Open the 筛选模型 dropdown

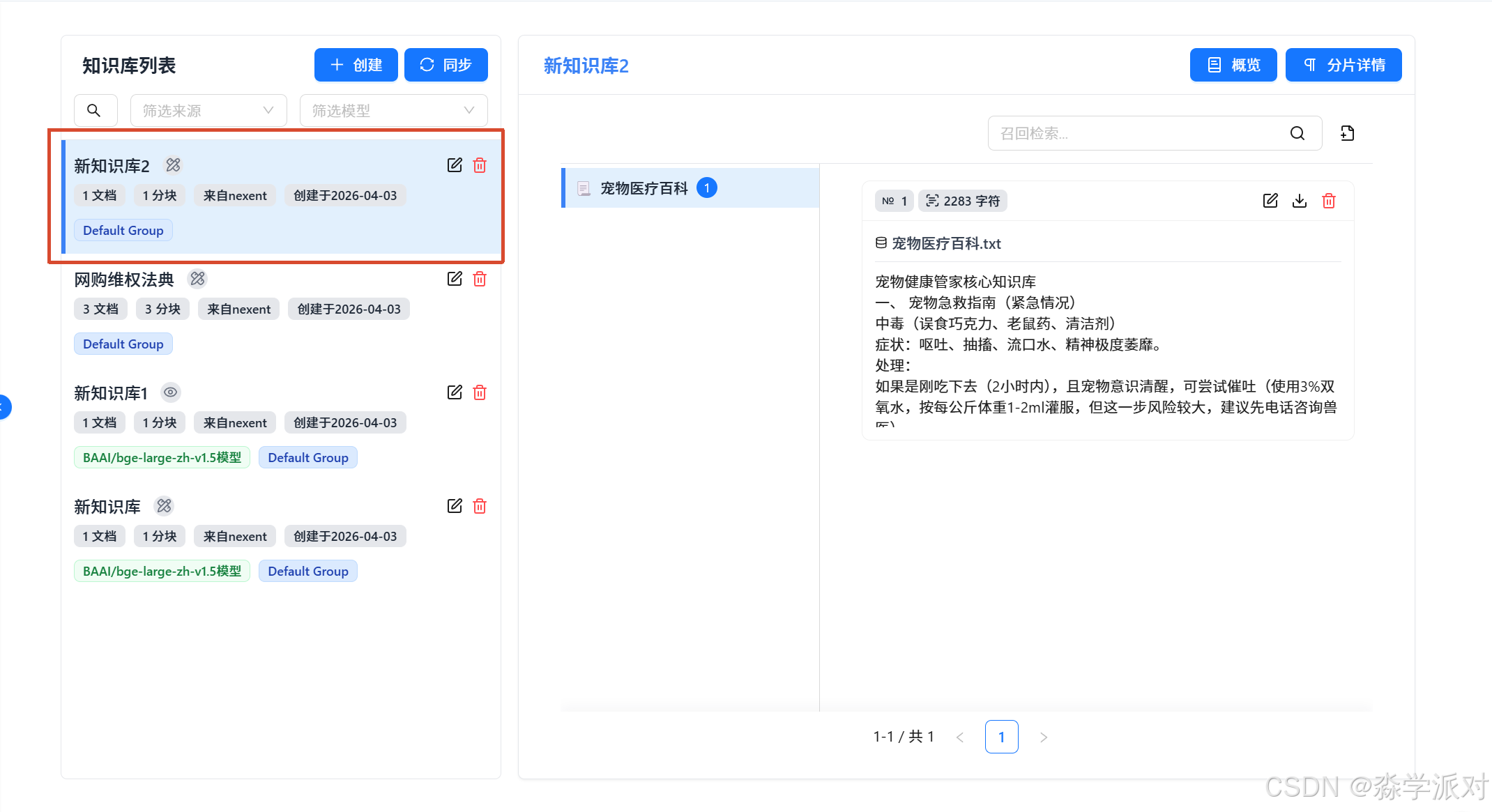point(393,109)
